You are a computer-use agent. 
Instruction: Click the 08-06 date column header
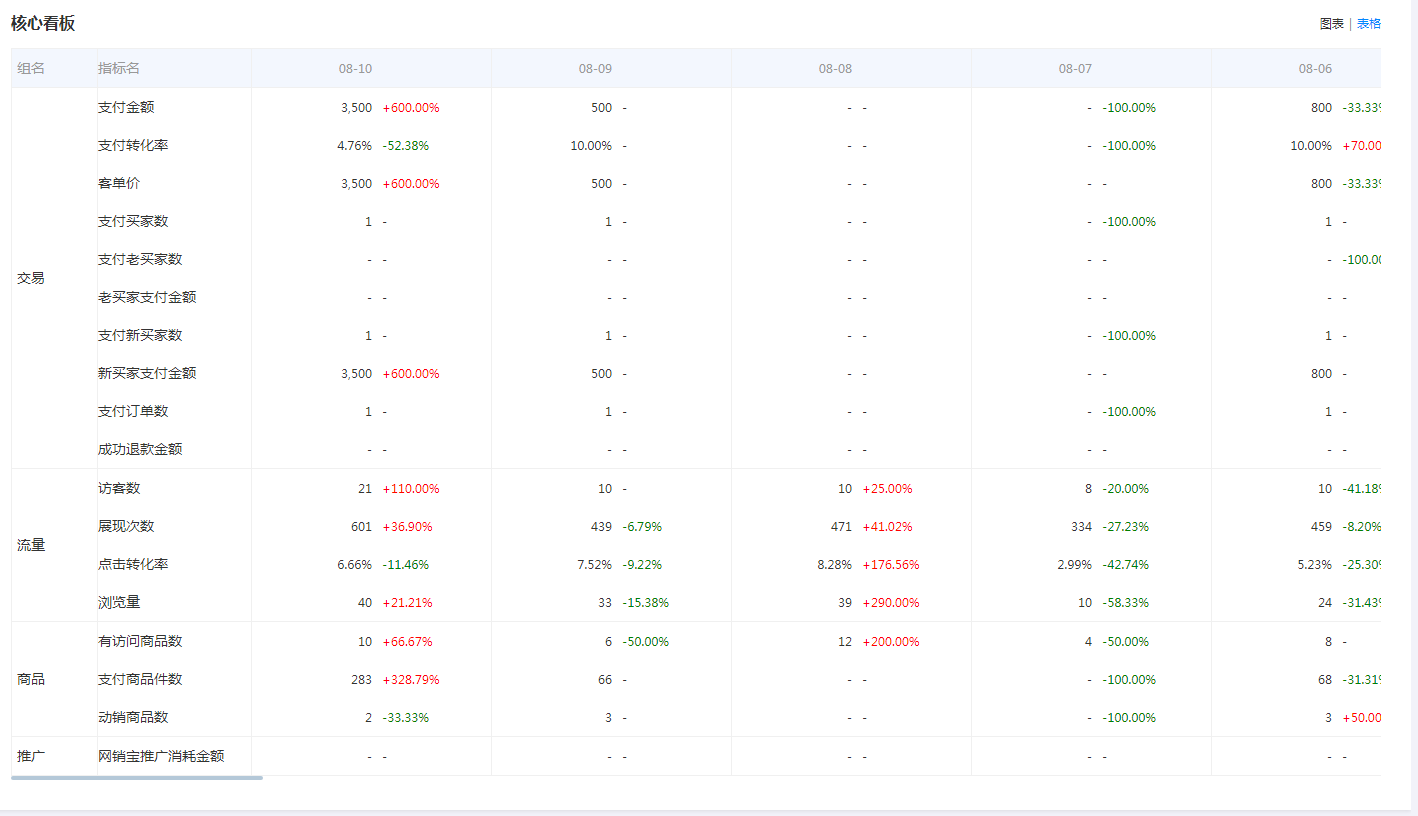click(1315, 69)
